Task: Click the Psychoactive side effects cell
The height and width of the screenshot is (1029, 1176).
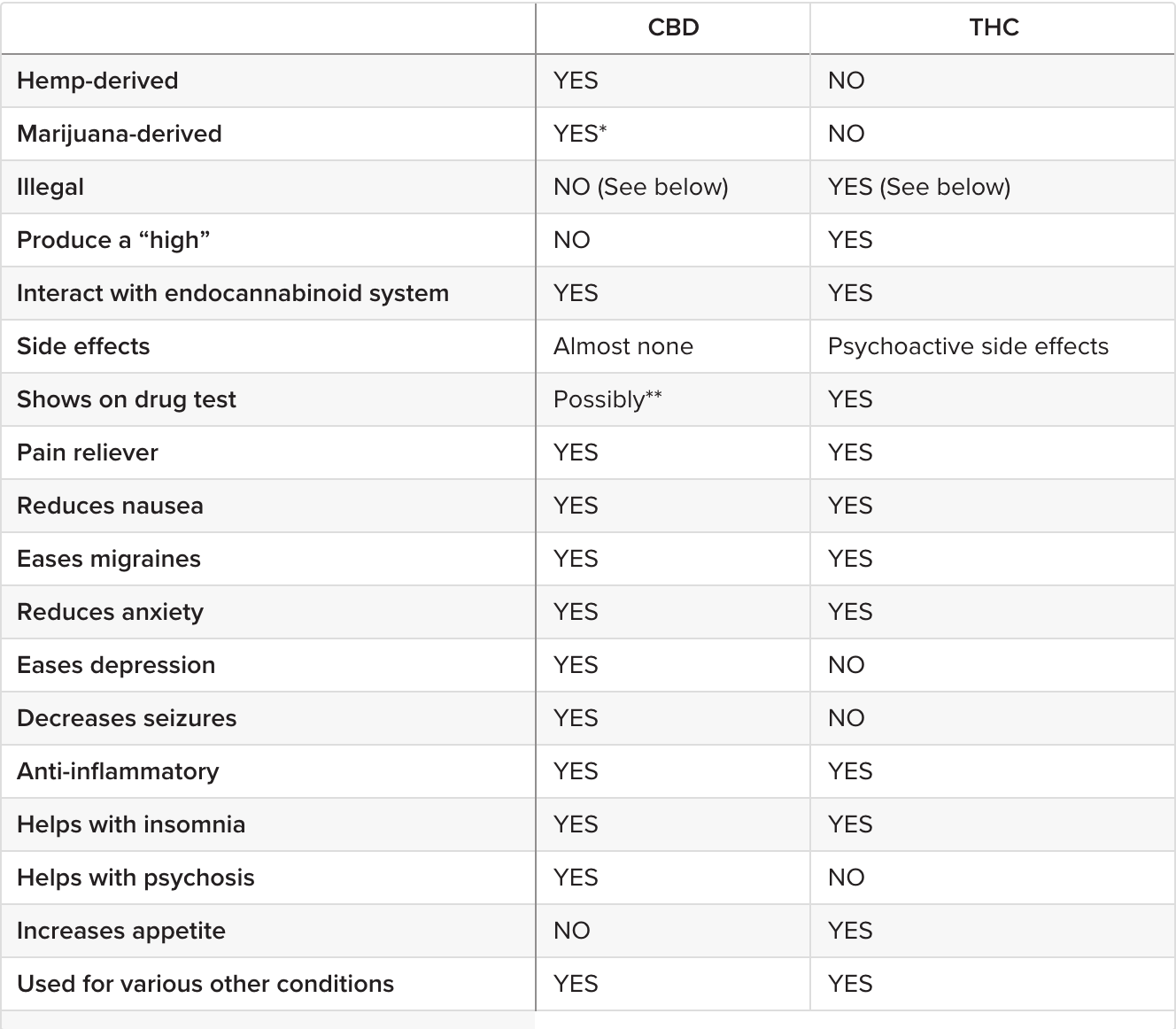Action: [968, 346]
